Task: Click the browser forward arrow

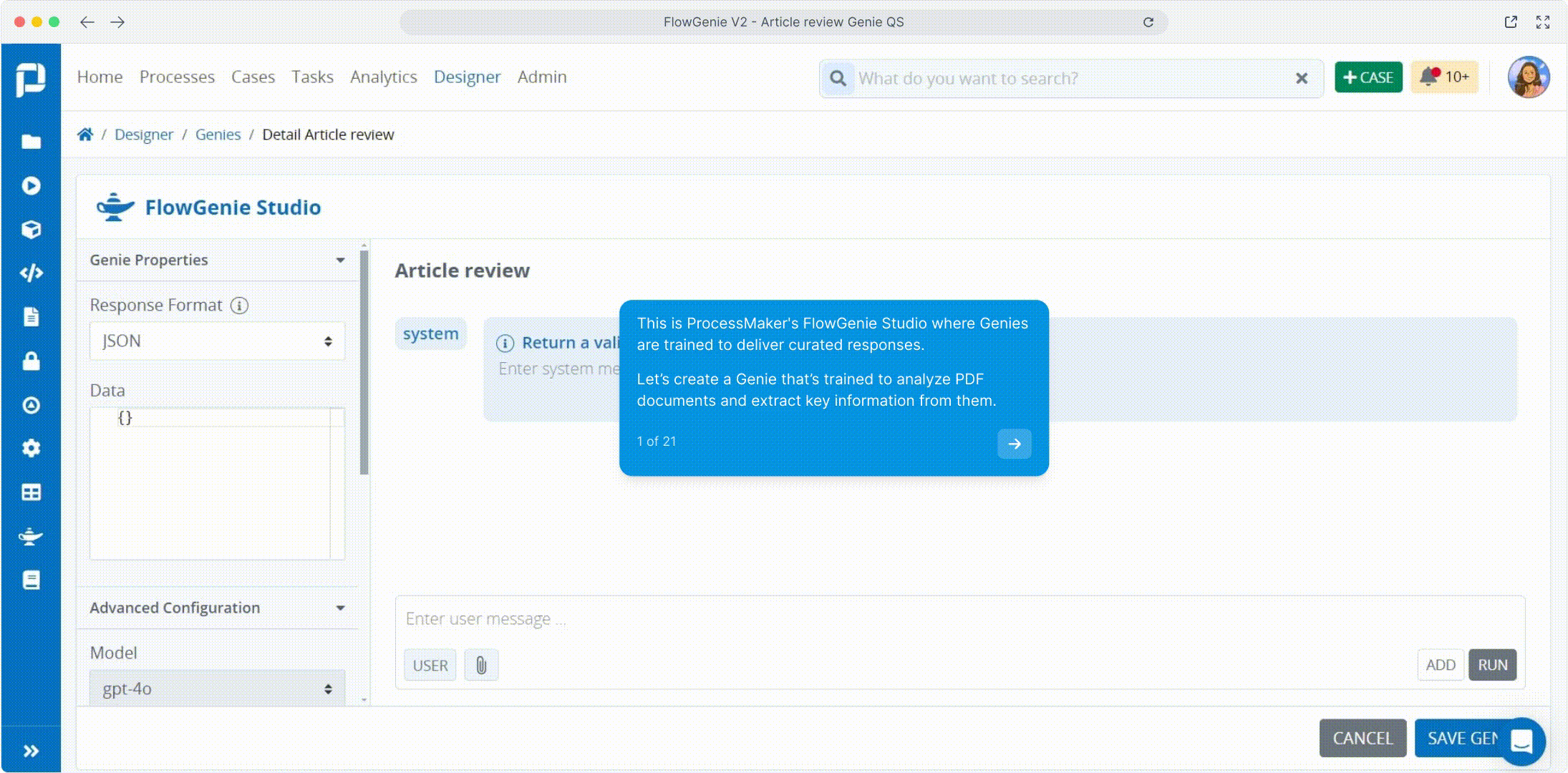Action: (x=118, y=22)
